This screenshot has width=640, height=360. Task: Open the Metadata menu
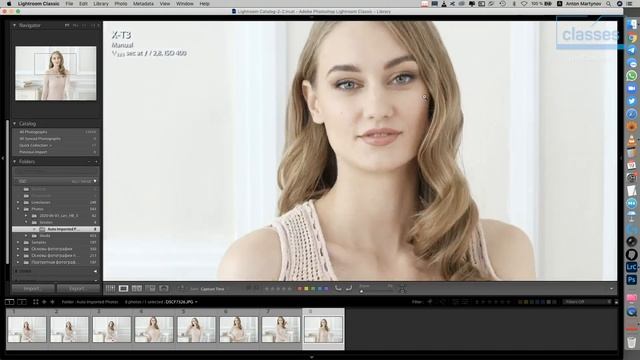point(143,4)
